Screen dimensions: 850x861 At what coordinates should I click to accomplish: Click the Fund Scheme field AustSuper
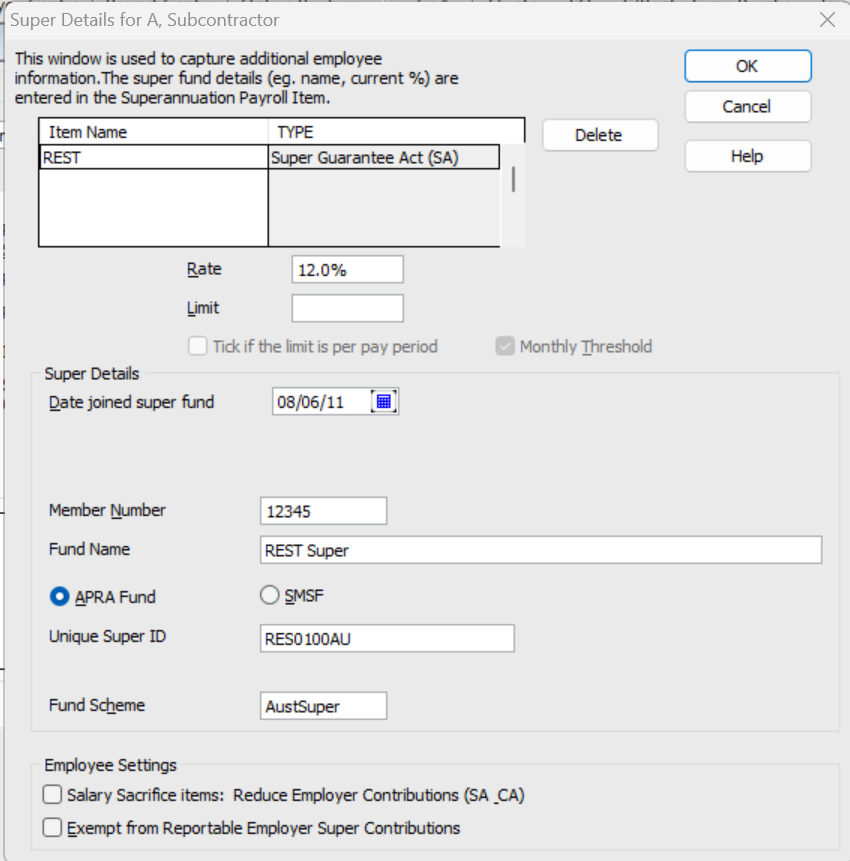pyautogui.click(x=323, y=706)
